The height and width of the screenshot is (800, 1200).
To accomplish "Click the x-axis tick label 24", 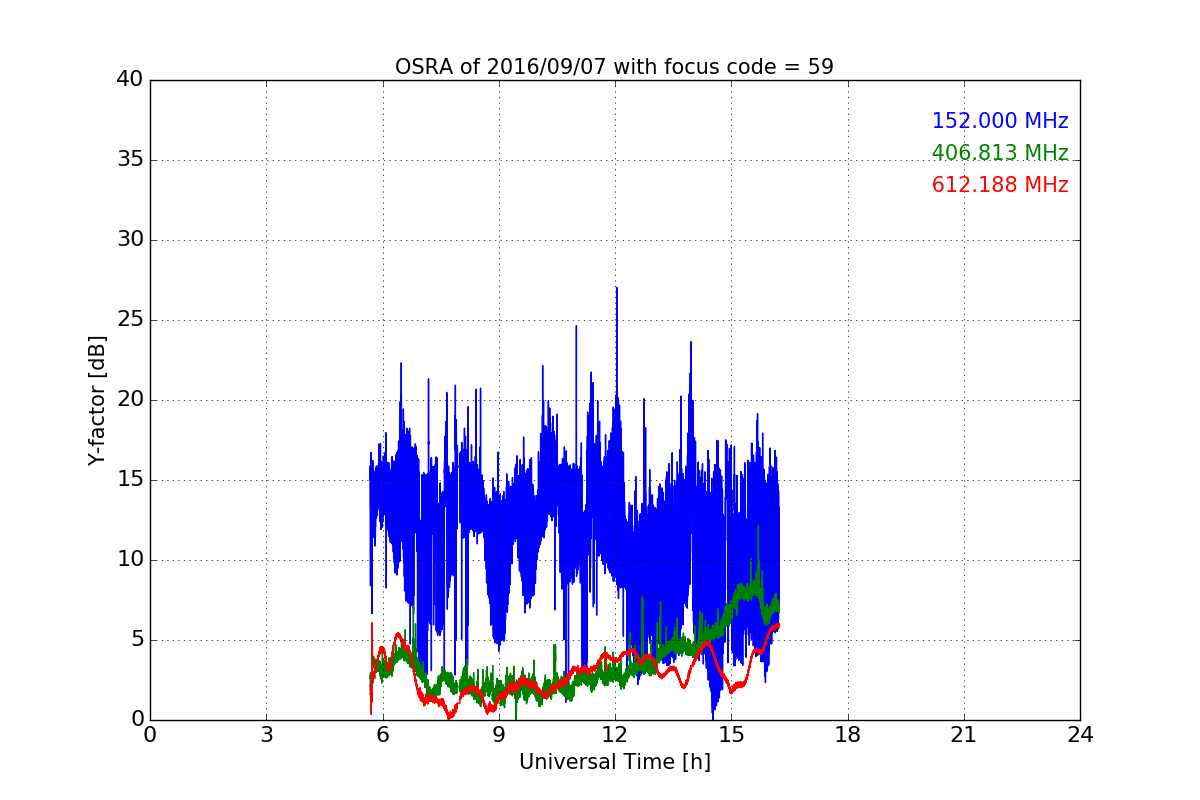I will [1080, 735].
